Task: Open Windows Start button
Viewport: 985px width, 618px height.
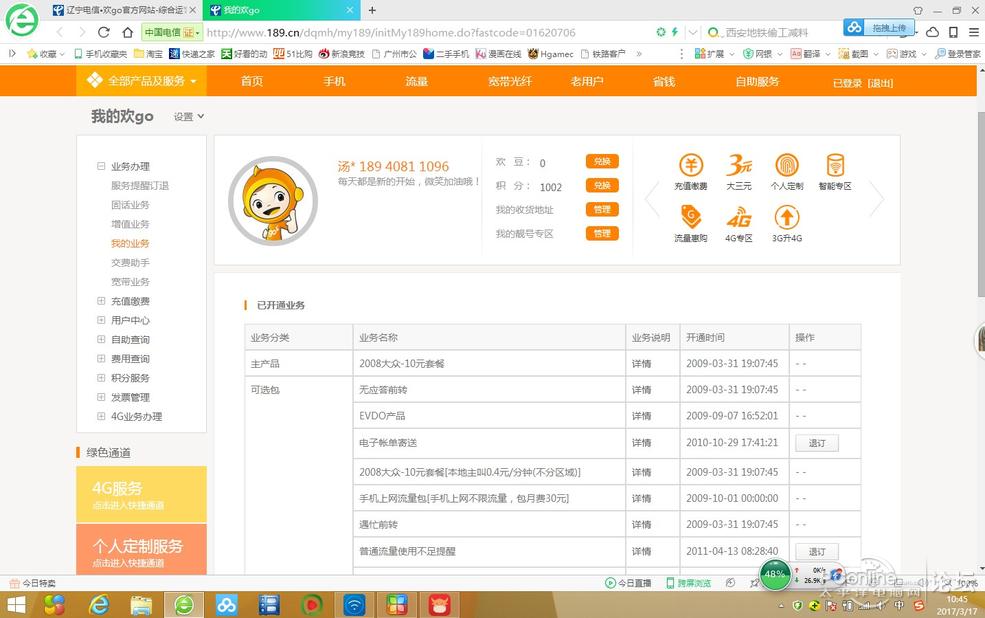Action: 16,605
